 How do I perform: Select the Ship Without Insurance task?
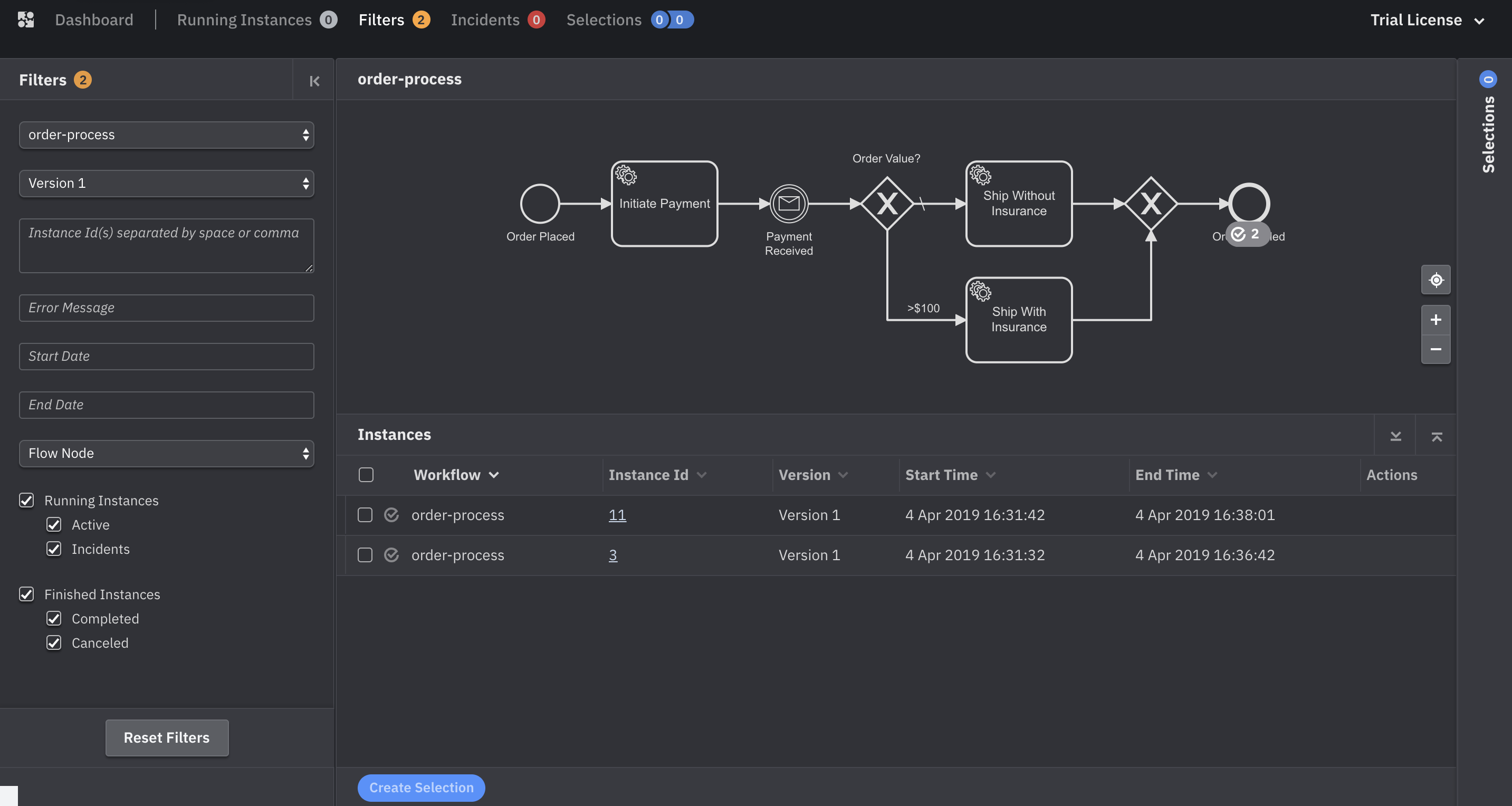coord(1019,204)
